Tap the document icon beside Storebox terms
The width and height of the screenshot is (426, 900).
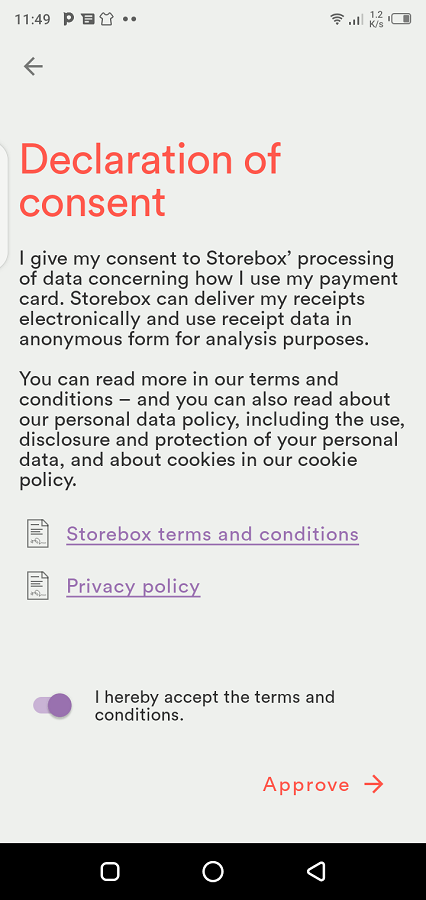click(x=38, y=533)
